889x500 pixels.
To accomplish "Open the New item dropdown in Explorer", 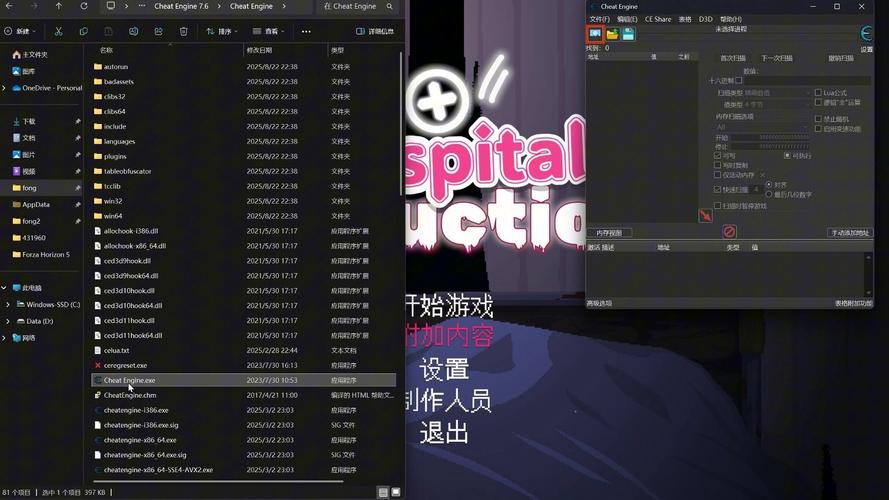I will (20, 31).
